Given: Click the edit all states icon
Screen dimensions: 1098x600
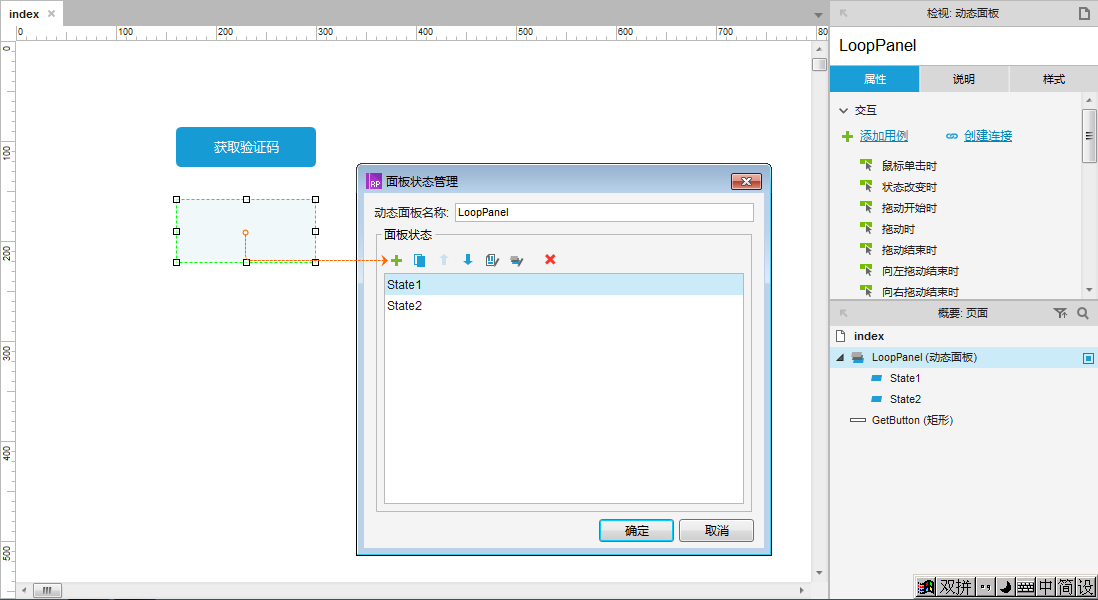Looking at the screenshot, I should (x=516, y=260).
